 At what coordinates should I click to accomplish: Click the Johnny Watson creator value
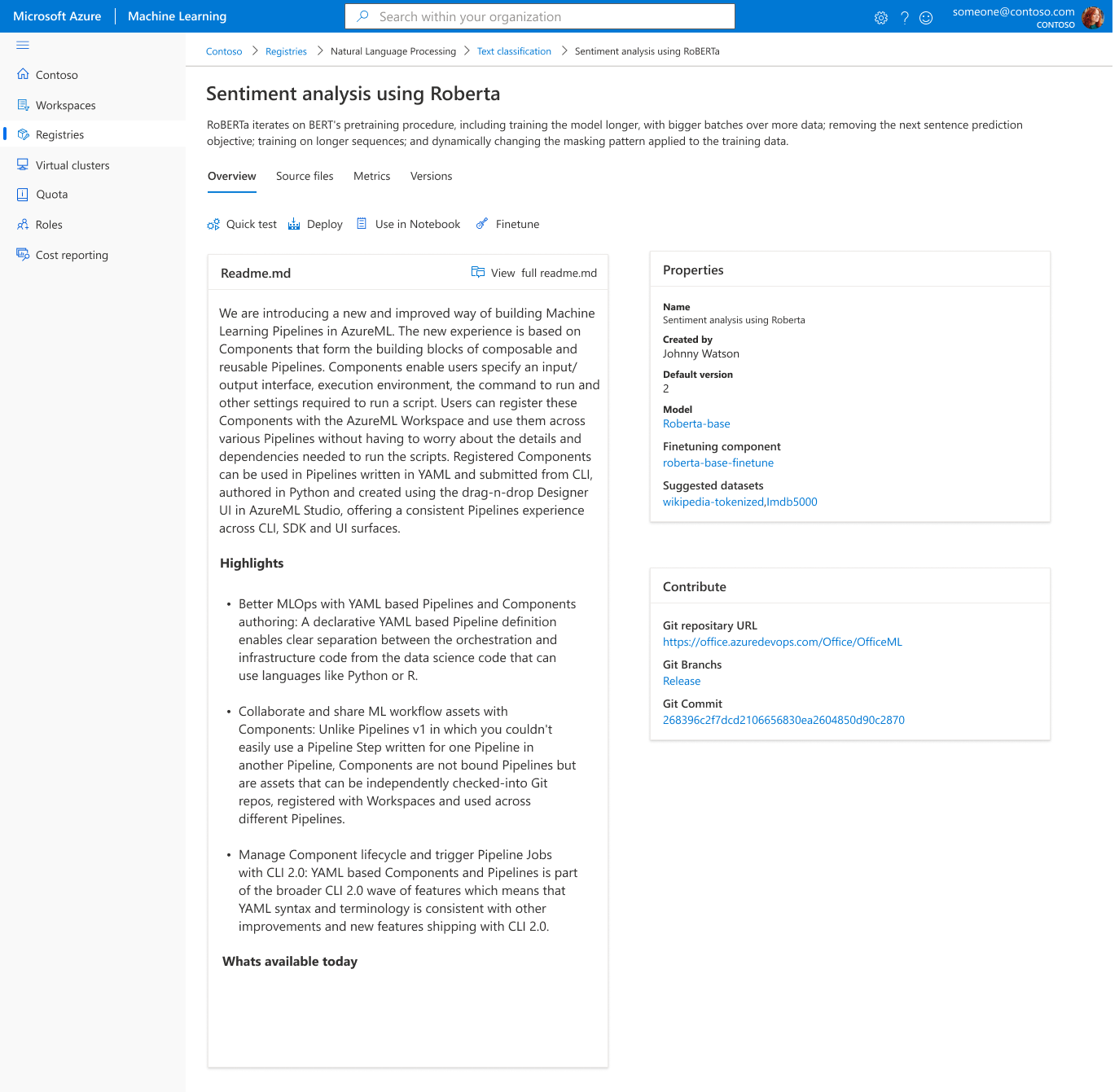click(x=701, y=353)
